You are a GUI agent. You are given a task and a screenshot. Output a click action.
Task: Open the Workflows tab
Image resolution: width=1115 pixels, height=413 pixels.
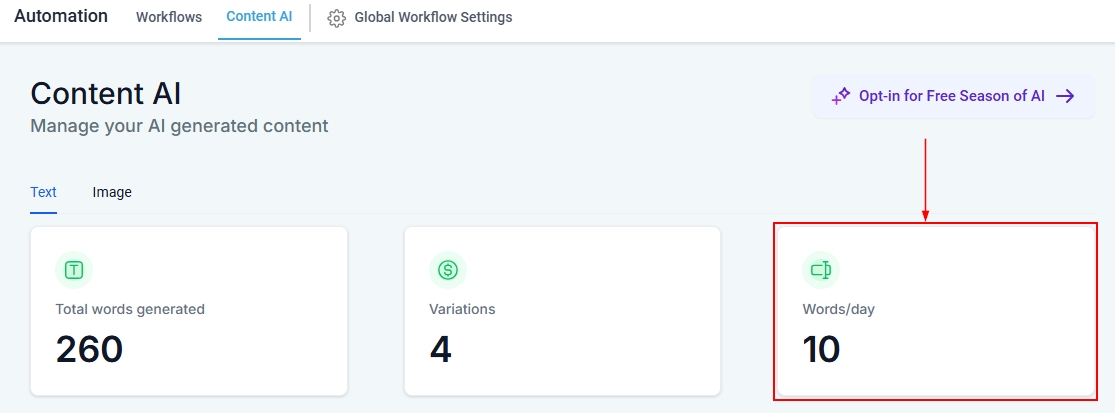coord(169,17)
